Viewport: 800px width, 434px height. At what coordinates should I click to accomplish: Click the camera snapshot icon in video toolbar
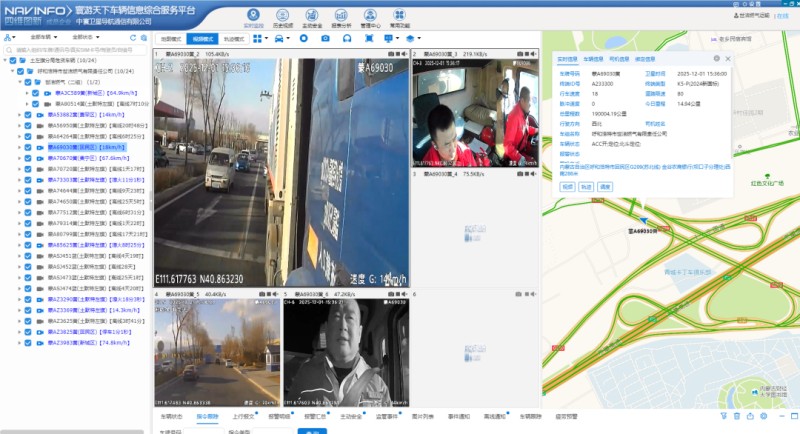[326, 38]
